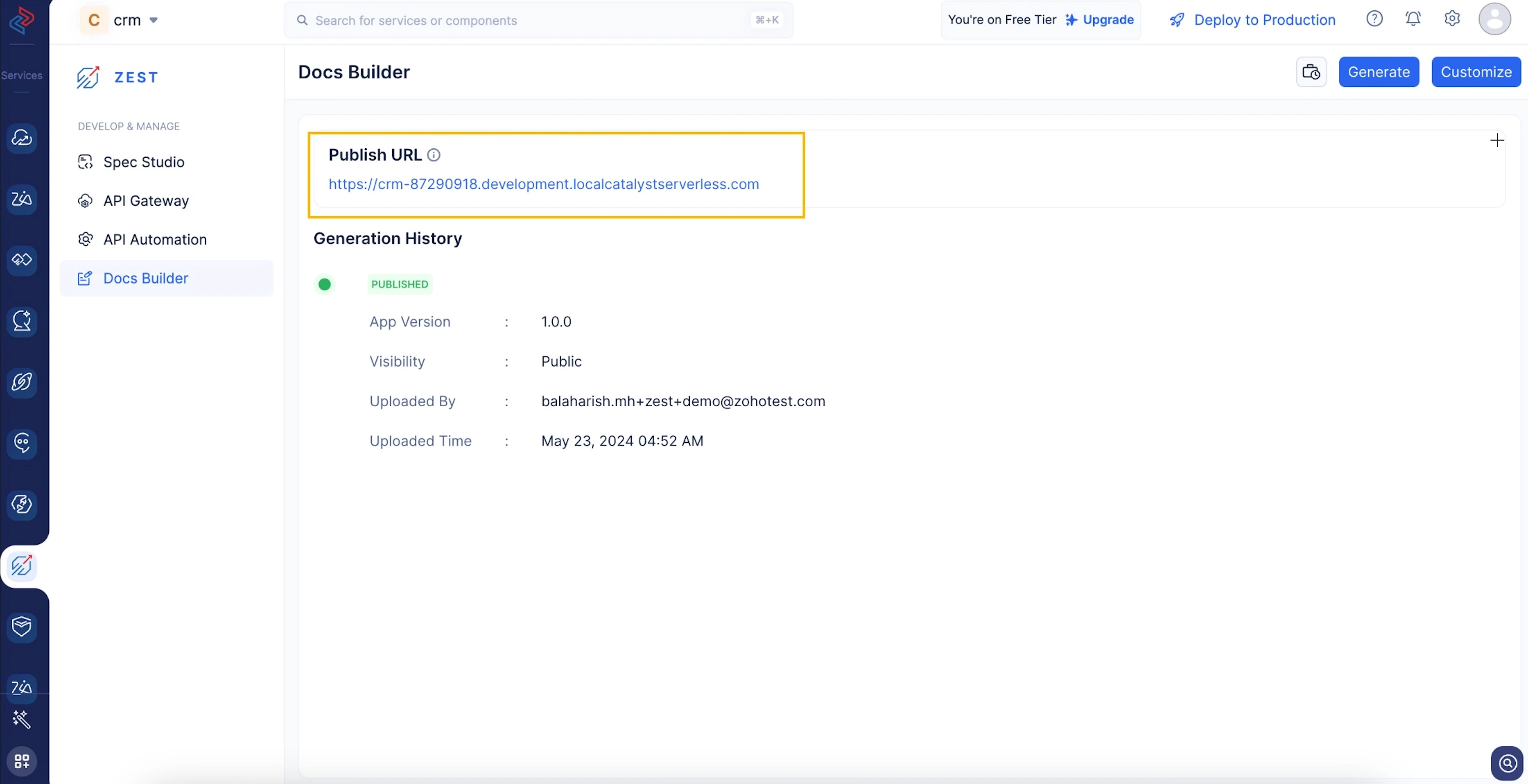Click the Publish URL info icon
Image resolution: width=1528 pixels, height=784 pixels.
pos(434,155)
